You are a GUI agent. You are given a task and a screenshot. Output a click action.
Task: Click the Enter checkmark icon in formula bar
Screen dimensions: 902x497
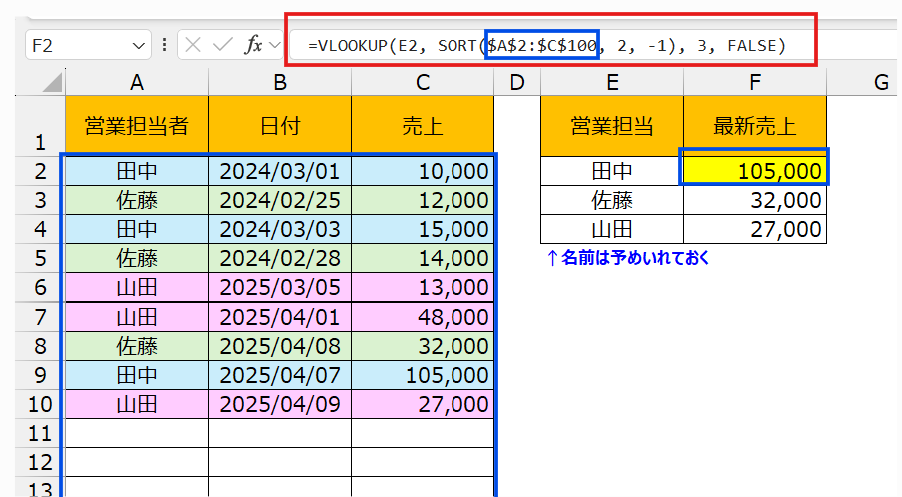pyautogui.click(x=222, y=45)
